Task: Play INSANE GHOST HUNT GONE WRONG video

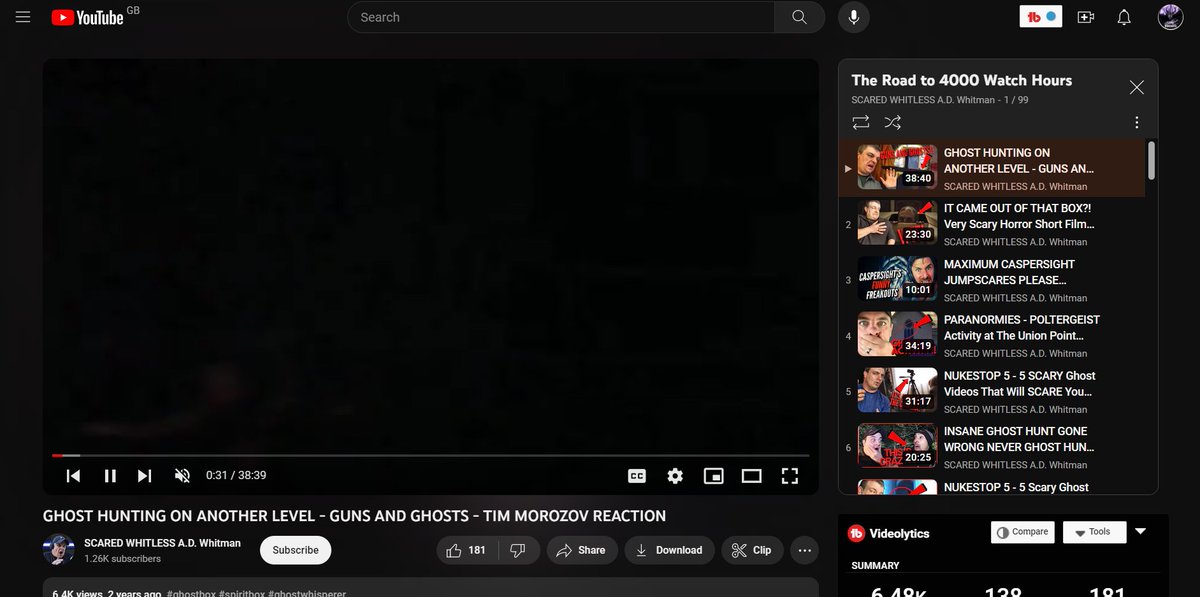Action: point(992,447)
